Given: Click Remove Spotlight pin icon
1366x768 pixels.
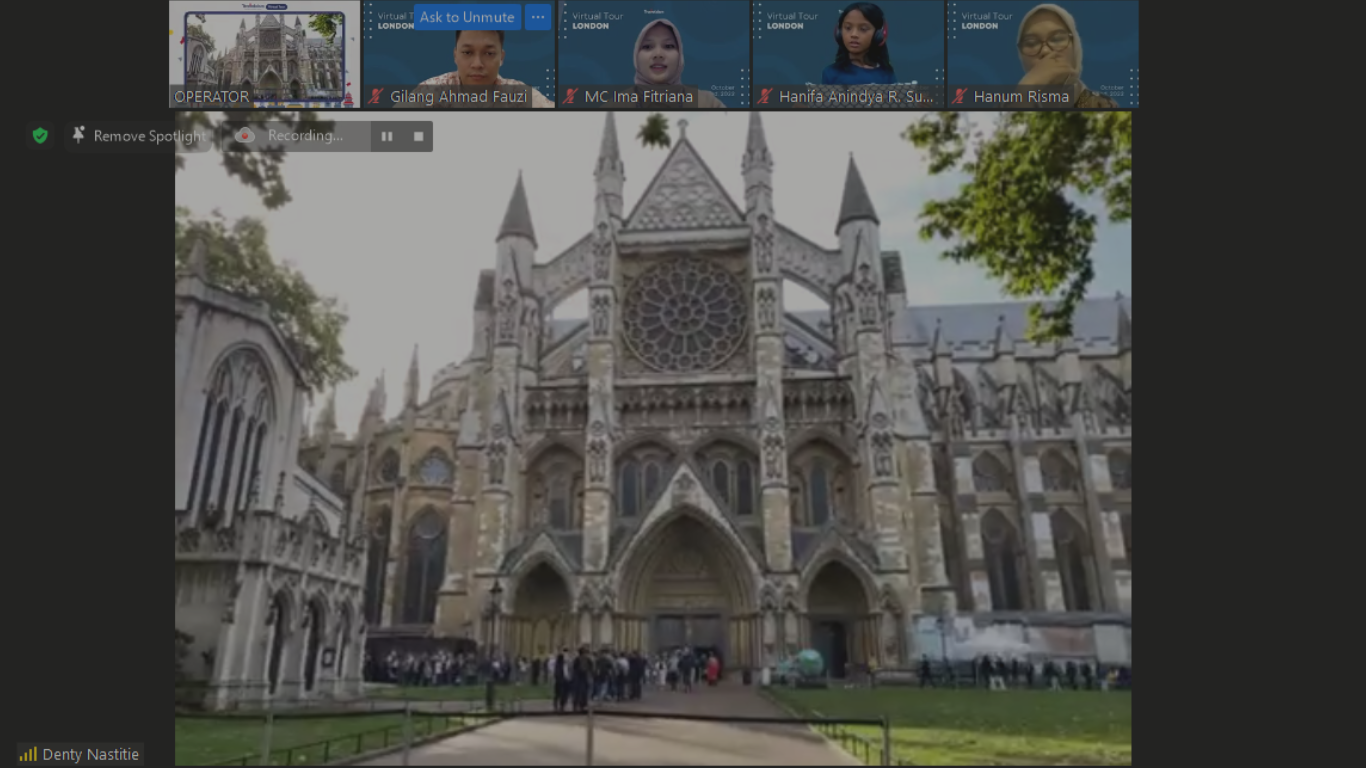Looking at the screenshot, I should coord(78,135).
